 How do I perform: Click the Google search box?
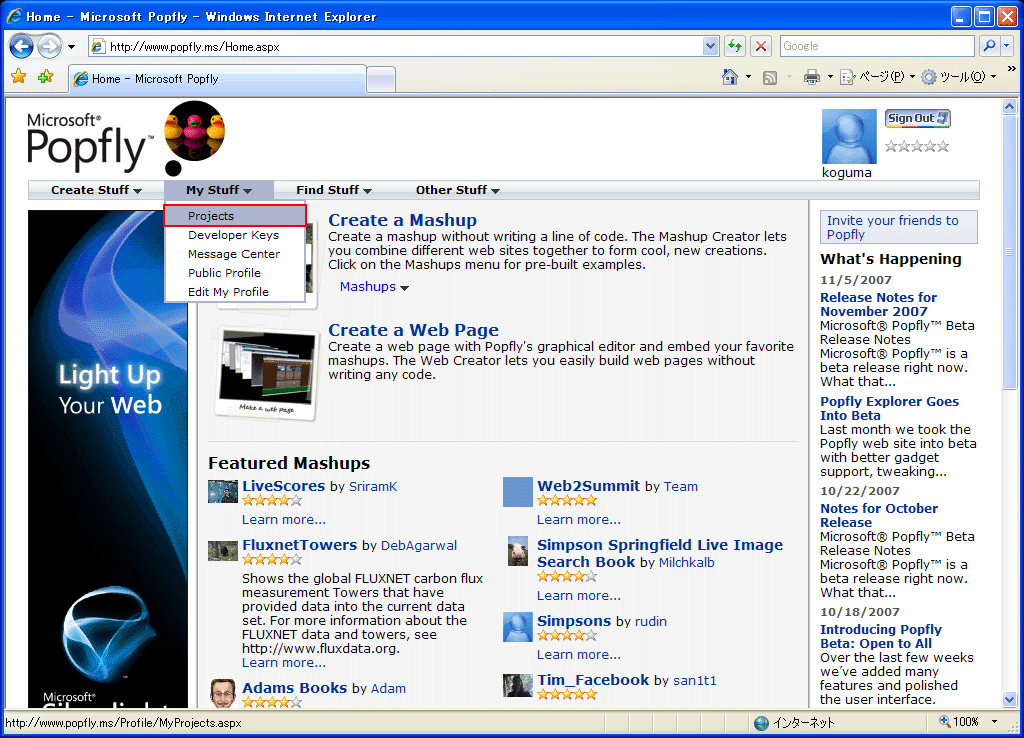point(877,46)
